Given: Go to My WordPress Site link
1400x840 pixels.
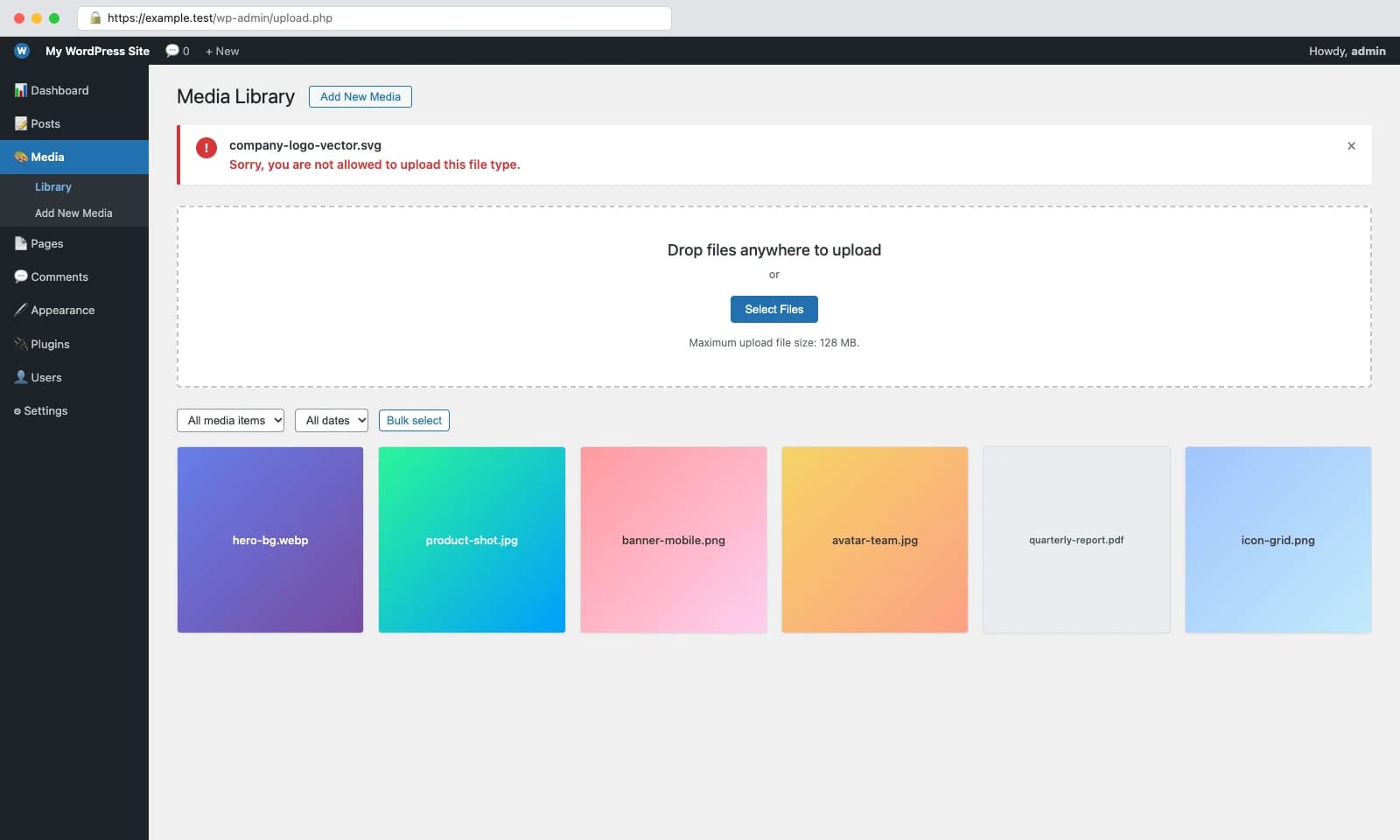Looking at the screenshot, I should coord(97,51).
